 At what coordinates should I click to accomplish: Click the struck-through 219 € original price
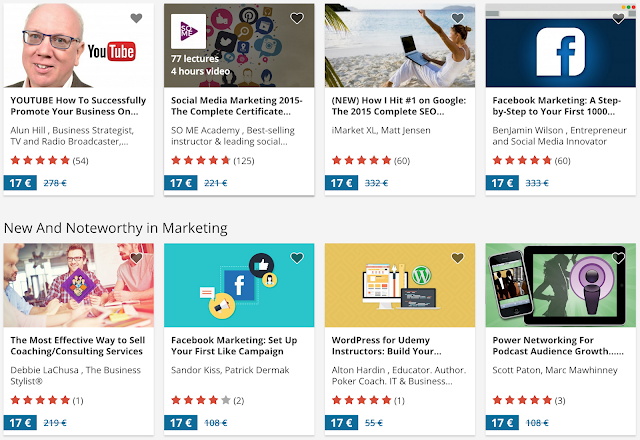coord(55,423)
